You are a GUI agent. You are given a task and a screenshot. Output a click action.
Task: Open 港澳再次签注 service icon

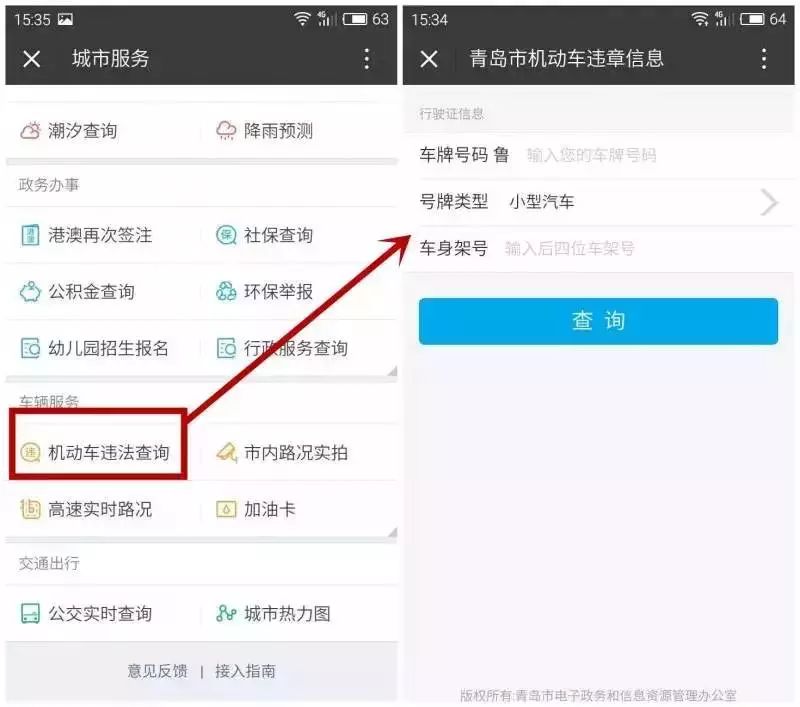pos(30,235)
